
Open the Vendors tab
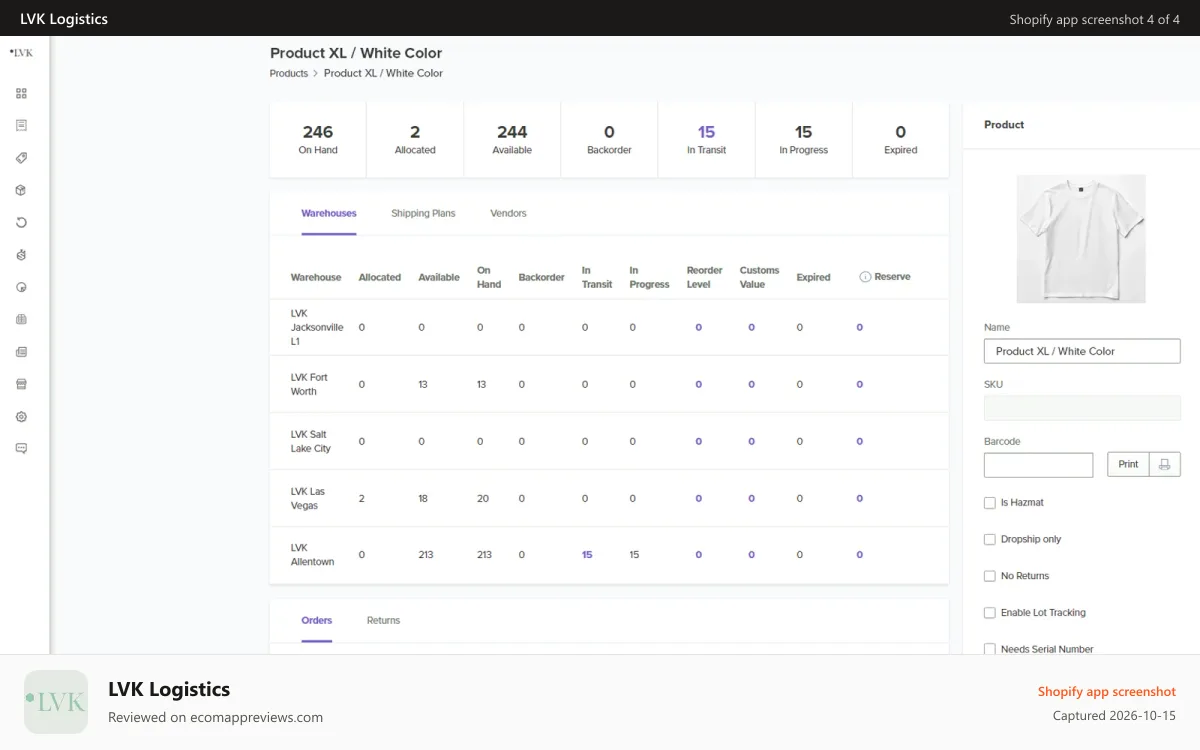click(x=508, y=213)
